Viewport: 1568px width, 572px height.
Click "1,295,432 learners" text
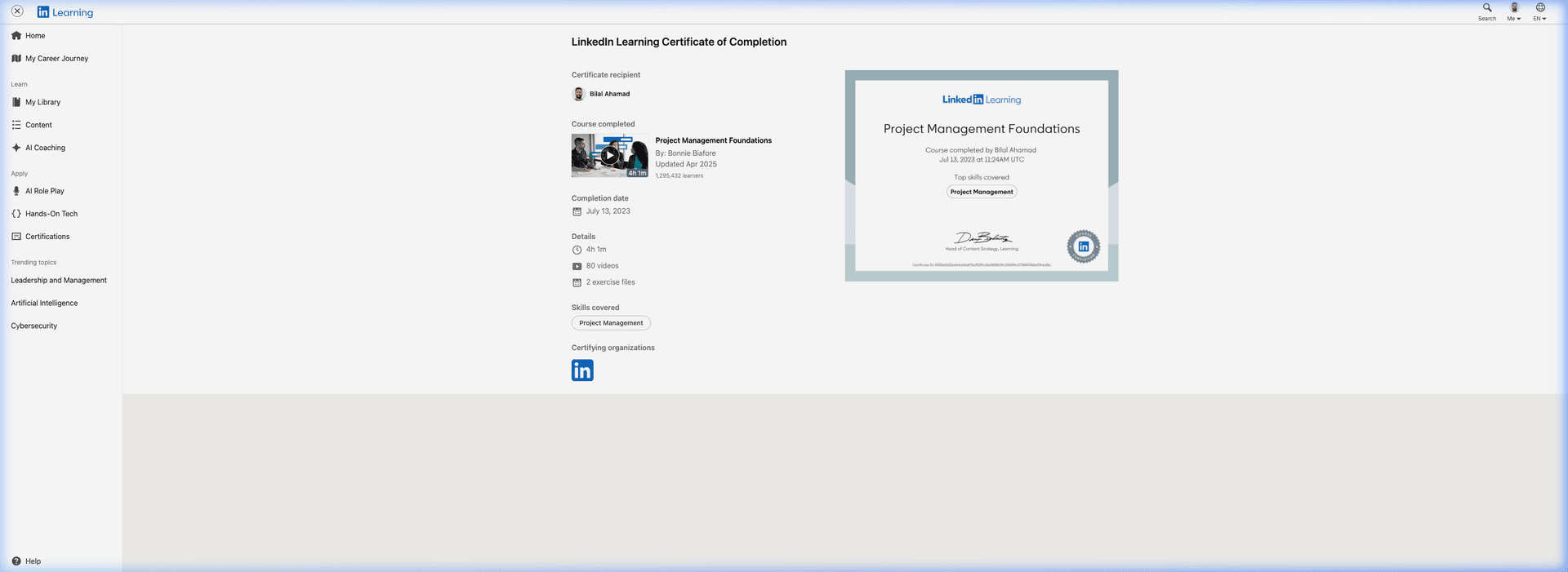click(679, 175)
